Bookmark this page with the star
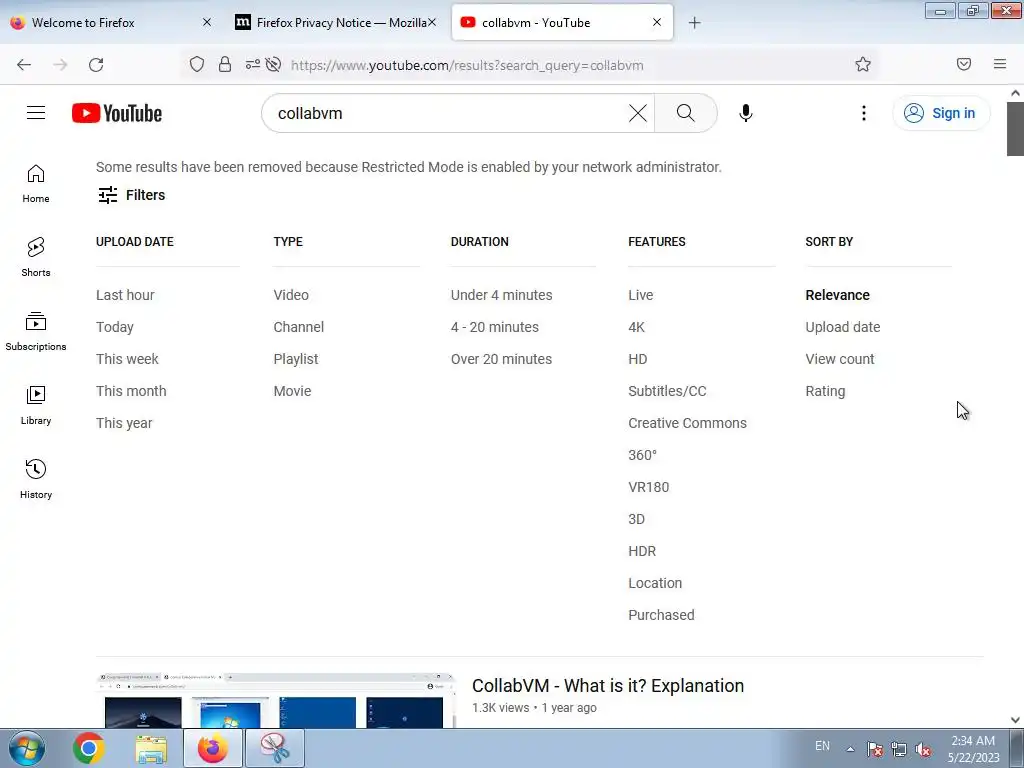 (863, 64)
